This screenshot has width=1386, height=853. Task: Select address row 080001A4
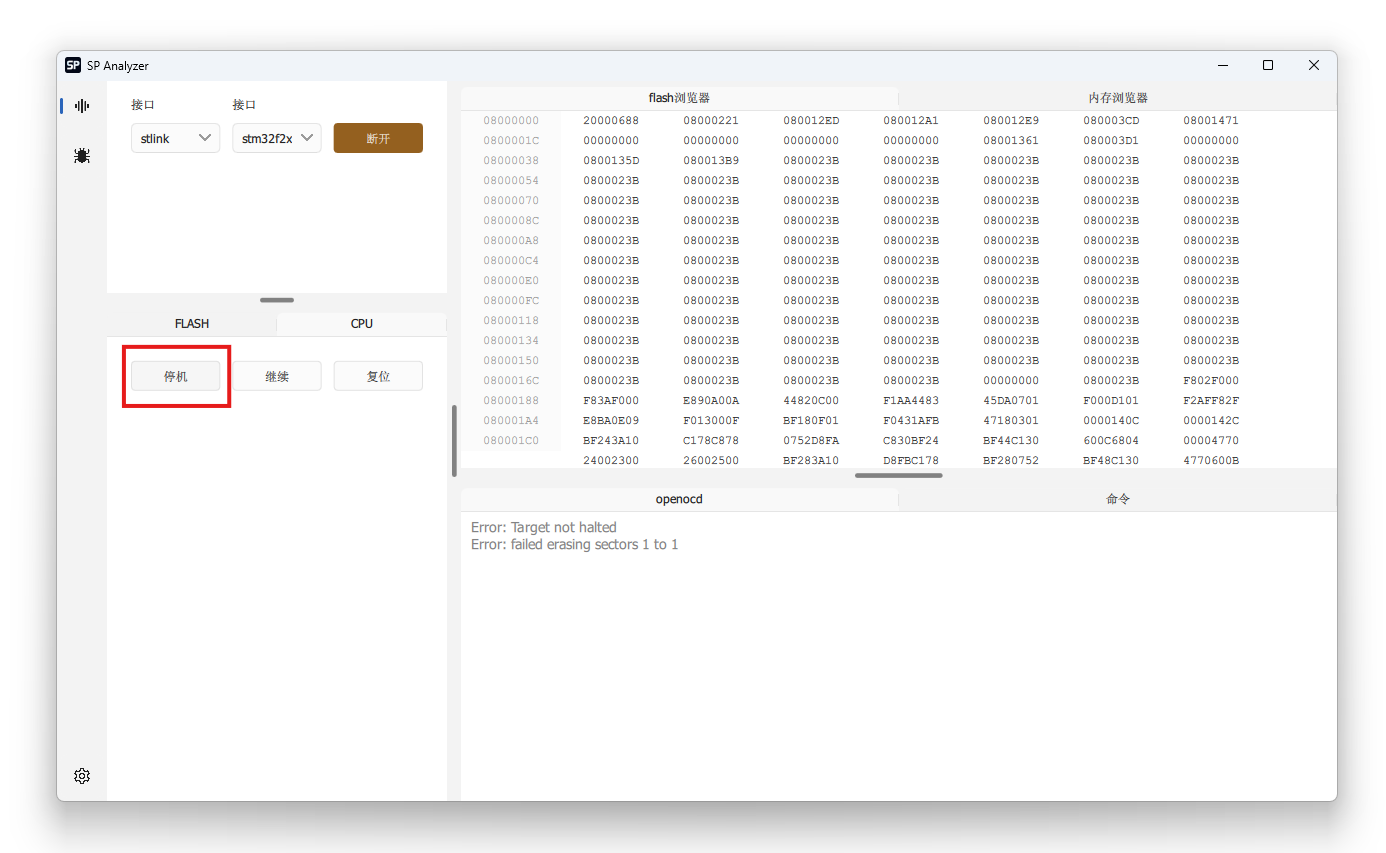(x=511, y=420)
